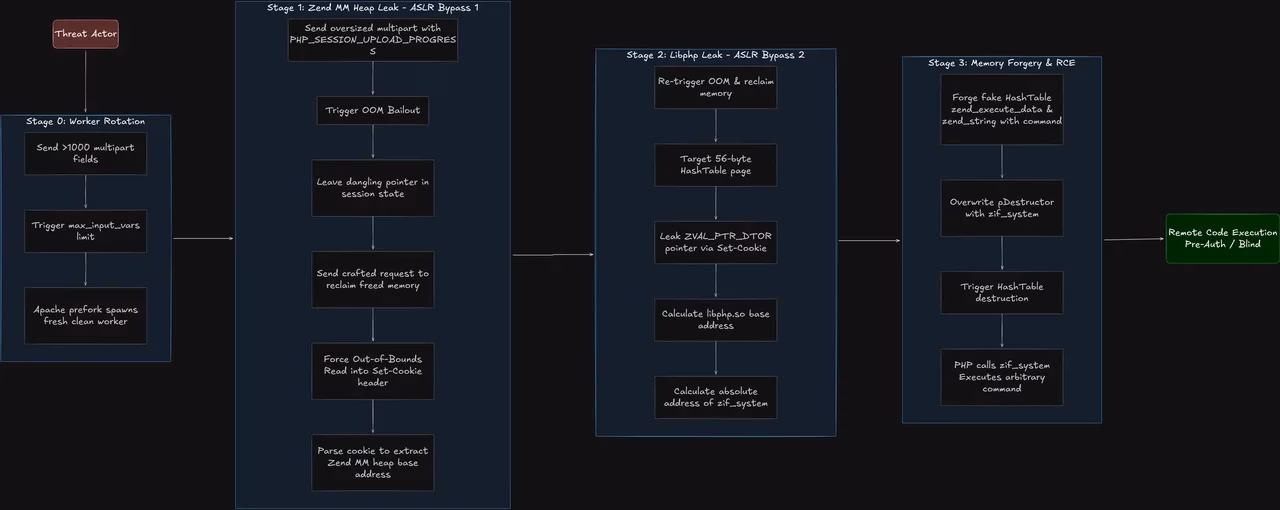Click 'Apache prefork spawns fresh clean worker' box
The width and height of the screenshot is (1280, 510).
85,315
